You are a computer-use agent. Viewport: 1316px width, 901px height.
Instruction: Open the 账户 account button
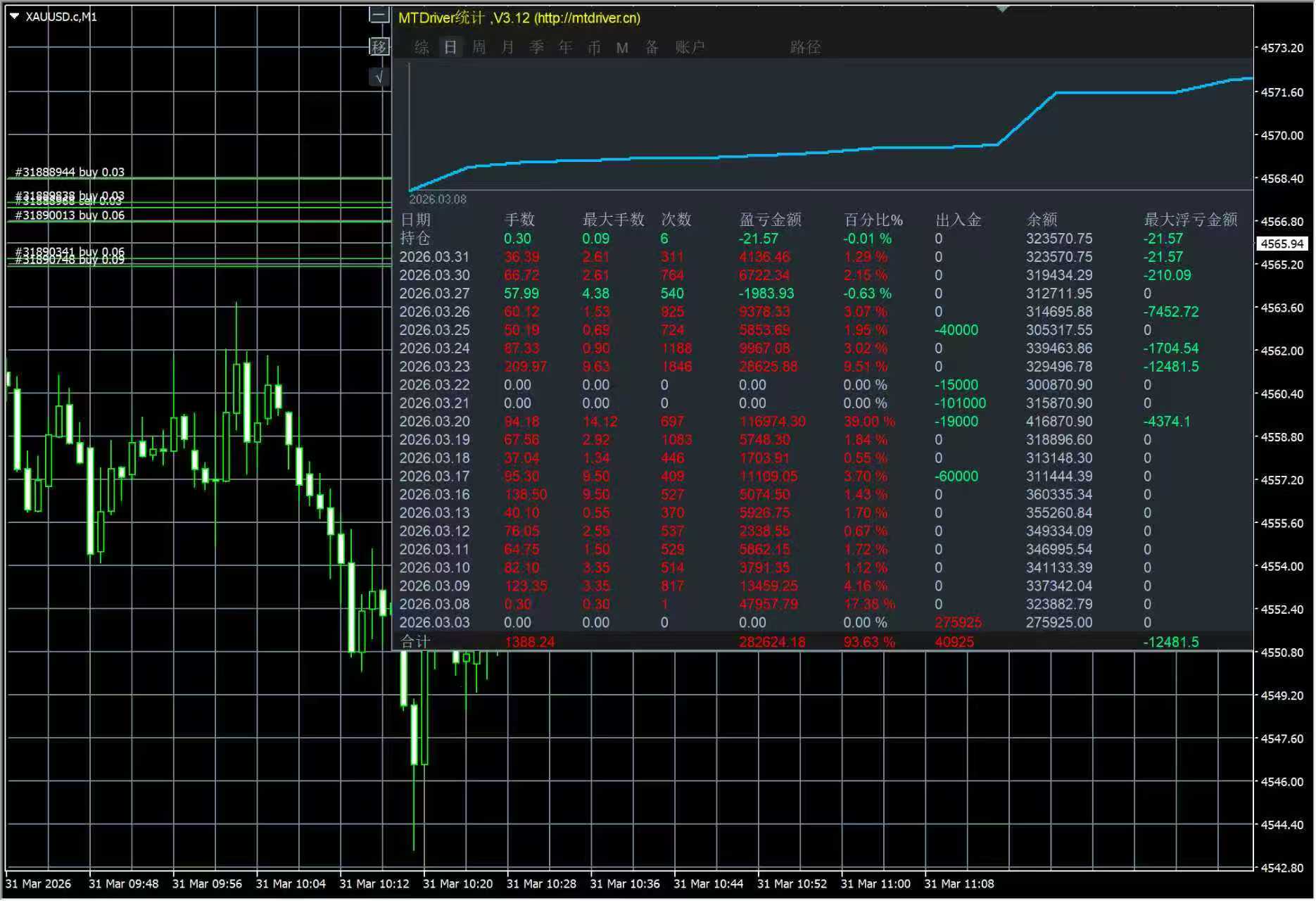[690, 47]
